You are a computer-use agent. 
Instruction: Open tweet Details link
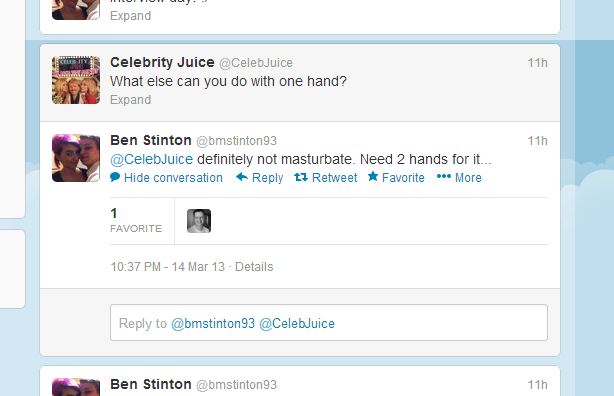(254, 267)
